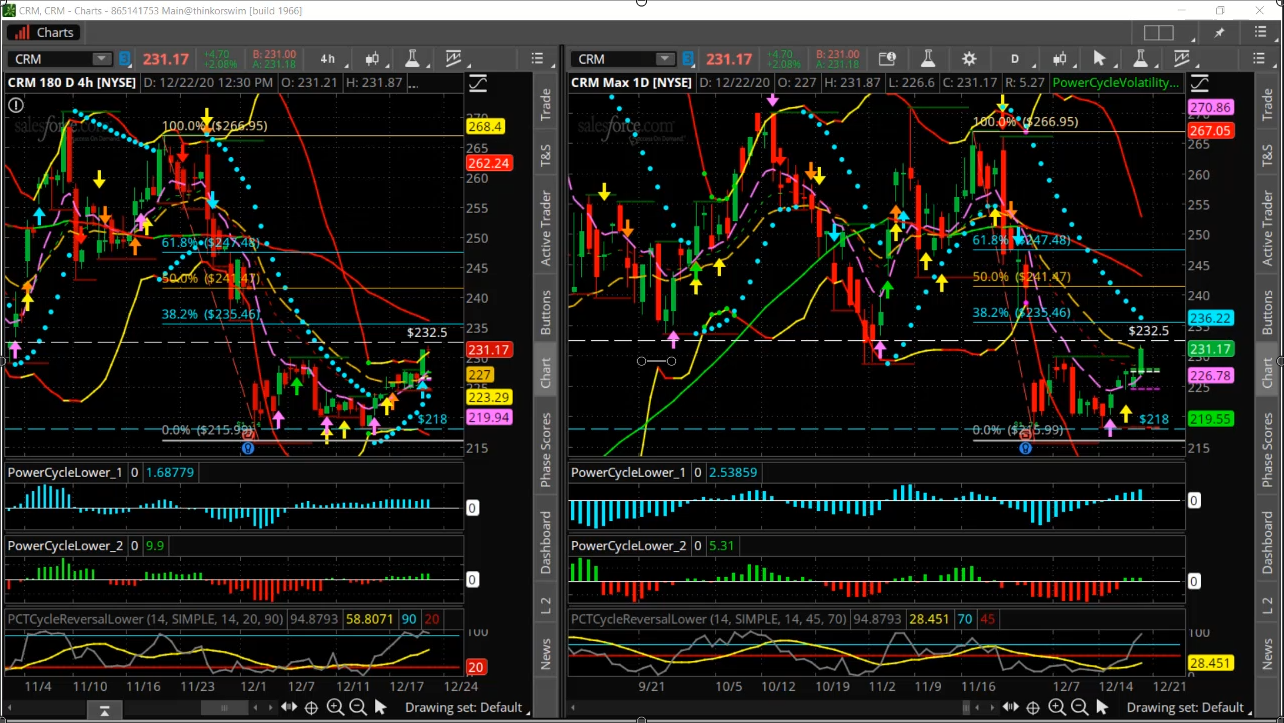Open right sidebar Dashboard tab
This screenshot has height=723, width=1284.
(x=1268, y=542)
